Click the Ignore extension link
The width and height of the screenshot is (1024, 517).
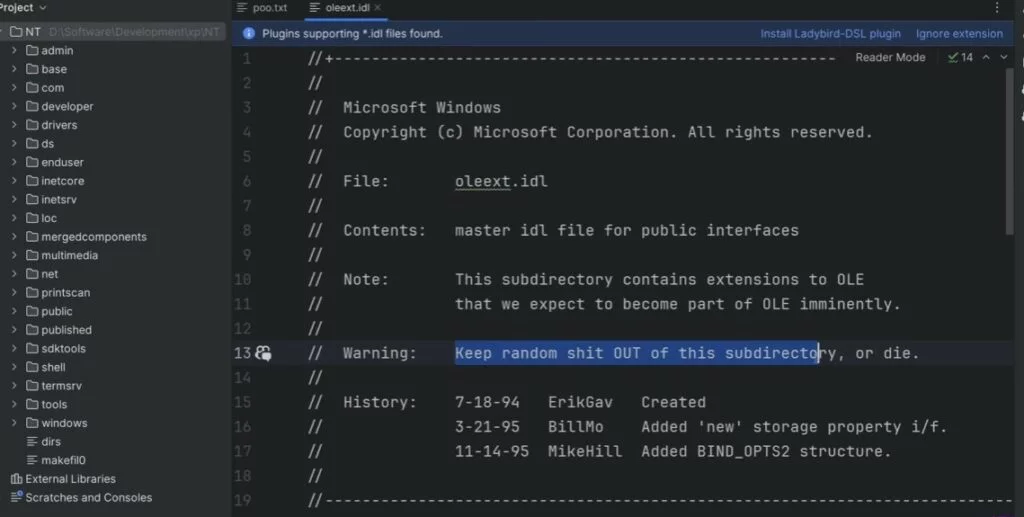(959, 33)
